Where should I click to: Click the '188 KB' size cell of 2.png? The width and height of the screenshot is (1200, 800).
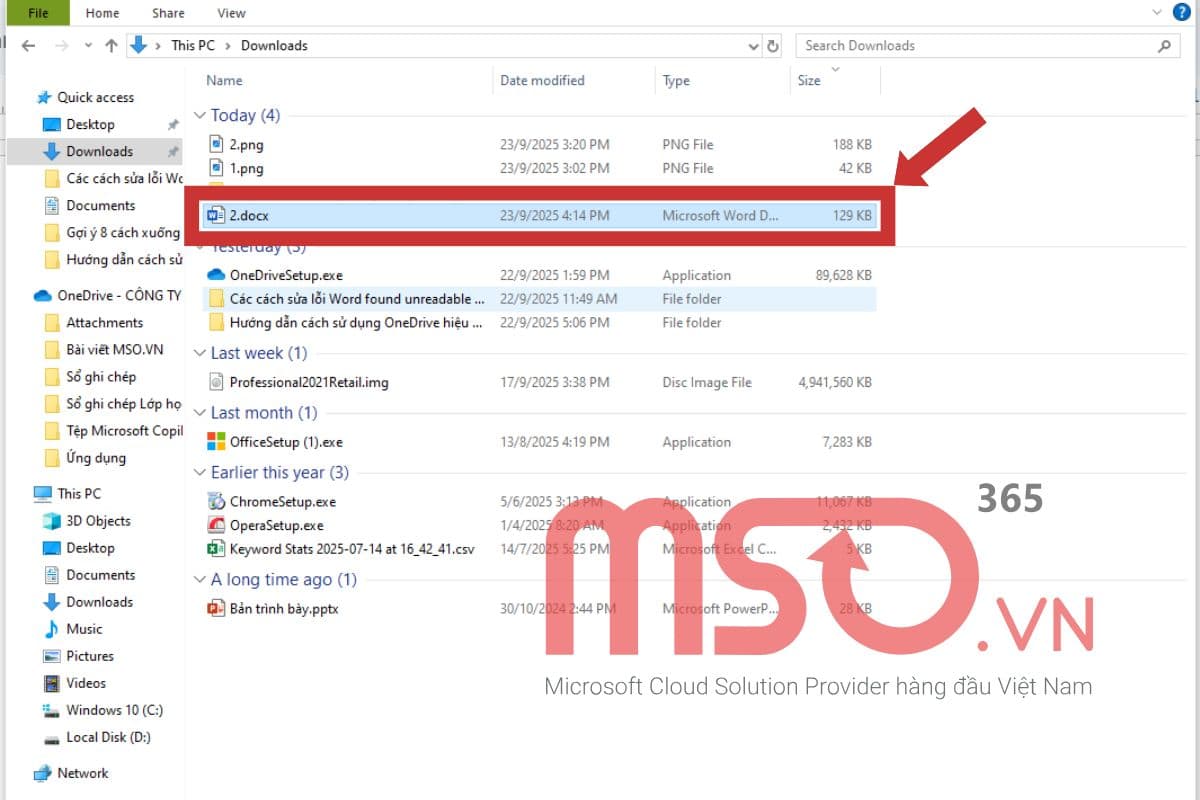pyautogui.click(x=852, y=144)
